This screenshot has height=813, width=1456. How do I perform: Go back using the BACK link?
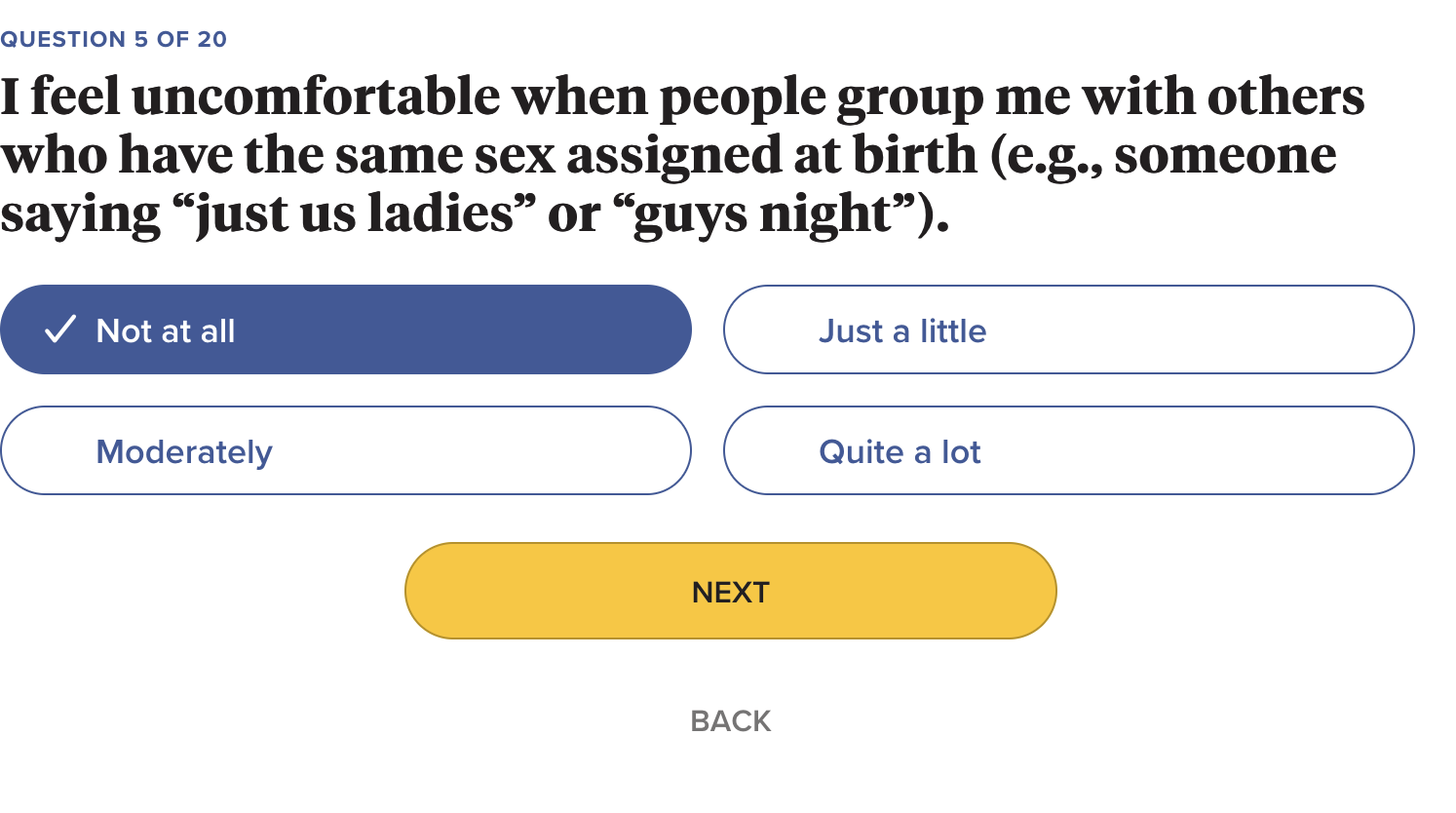(x=730, y=721)
